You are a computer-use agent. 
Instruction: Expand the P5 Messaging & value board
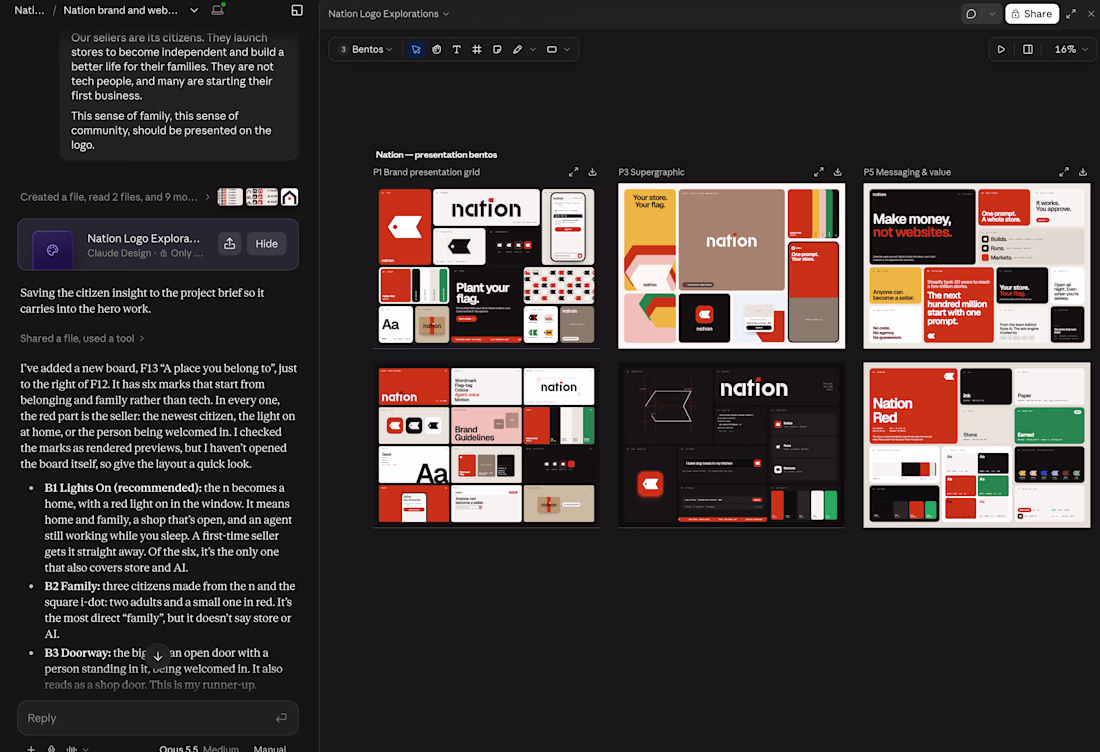pos(1064,172)
